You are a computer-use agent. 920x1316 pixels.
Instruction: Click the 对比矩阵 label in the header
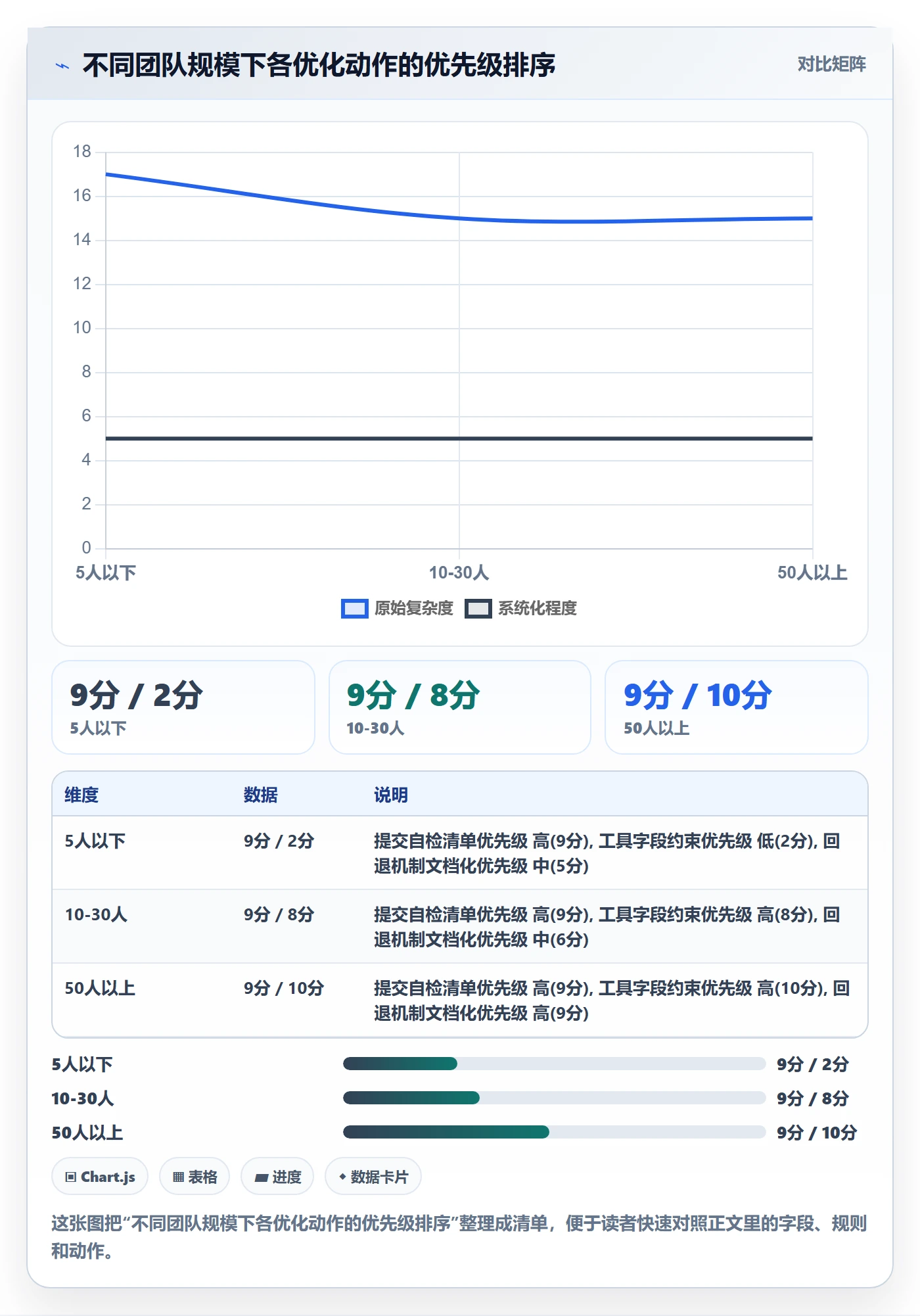tap(831, 64)
